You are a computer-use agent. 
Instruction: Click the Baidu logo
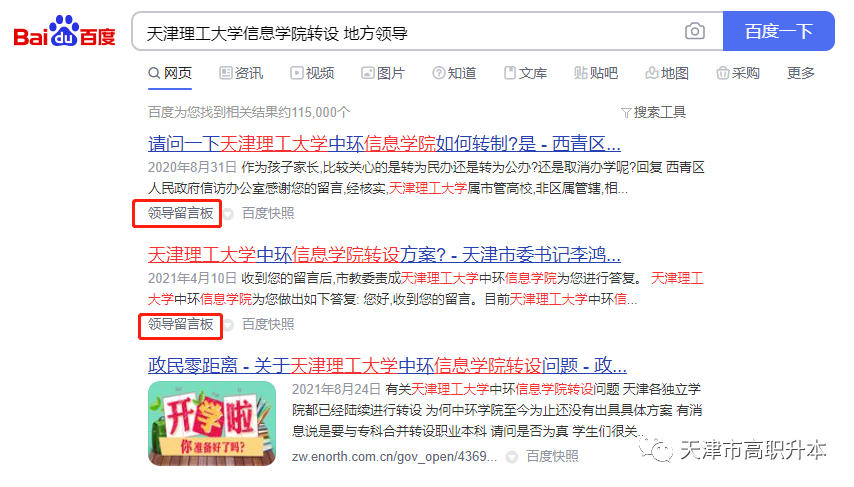pos(64,31)
